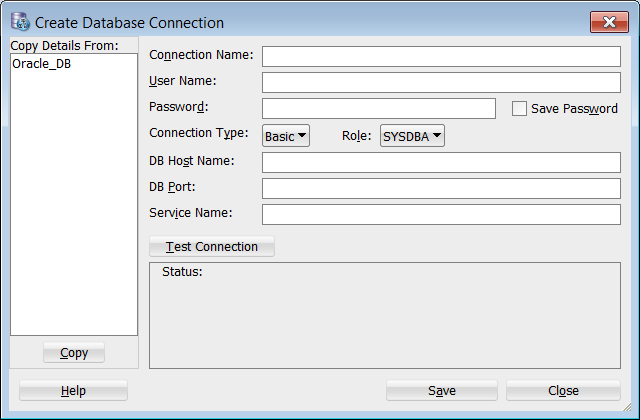Enable the Save Password checkbox
Screen dimensions: 640x420
coord(519,109)
